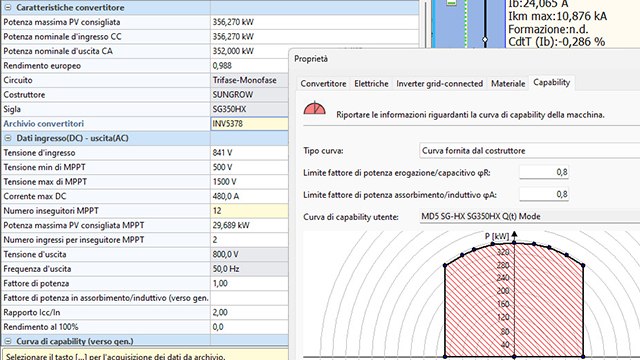640x360 pixels.
Task: Click the P [kW] axis label
Action: click(x=497, y=236)
